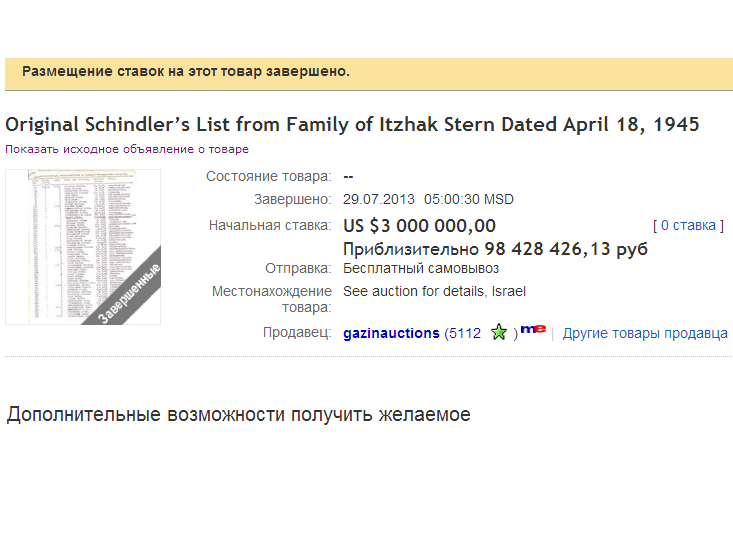The height and width of the screenshot is (550, 733).
Task: Click the approximate price in rubles
Action: point(495,249)
